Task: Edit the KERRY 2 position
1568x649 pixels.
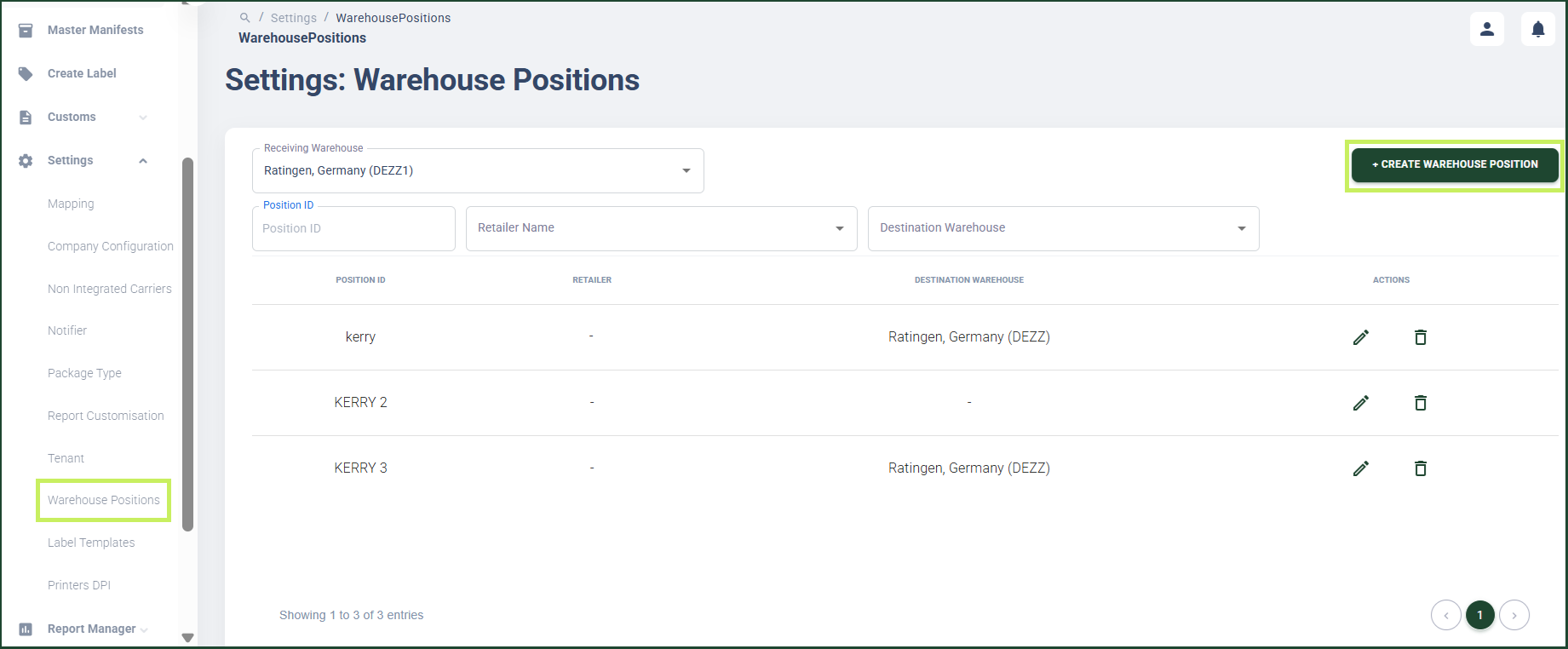Action: [x=1361, y=403]
